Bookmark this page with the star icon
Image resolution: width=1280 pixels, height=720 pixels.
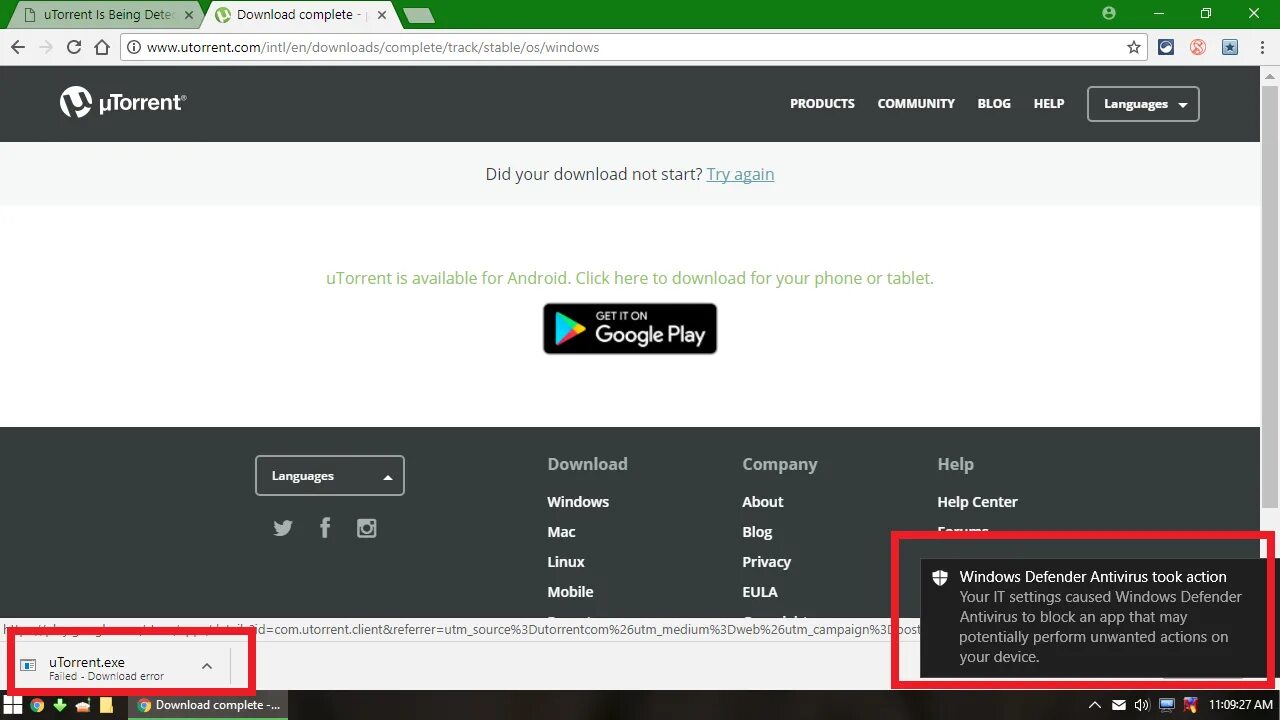1134,47
